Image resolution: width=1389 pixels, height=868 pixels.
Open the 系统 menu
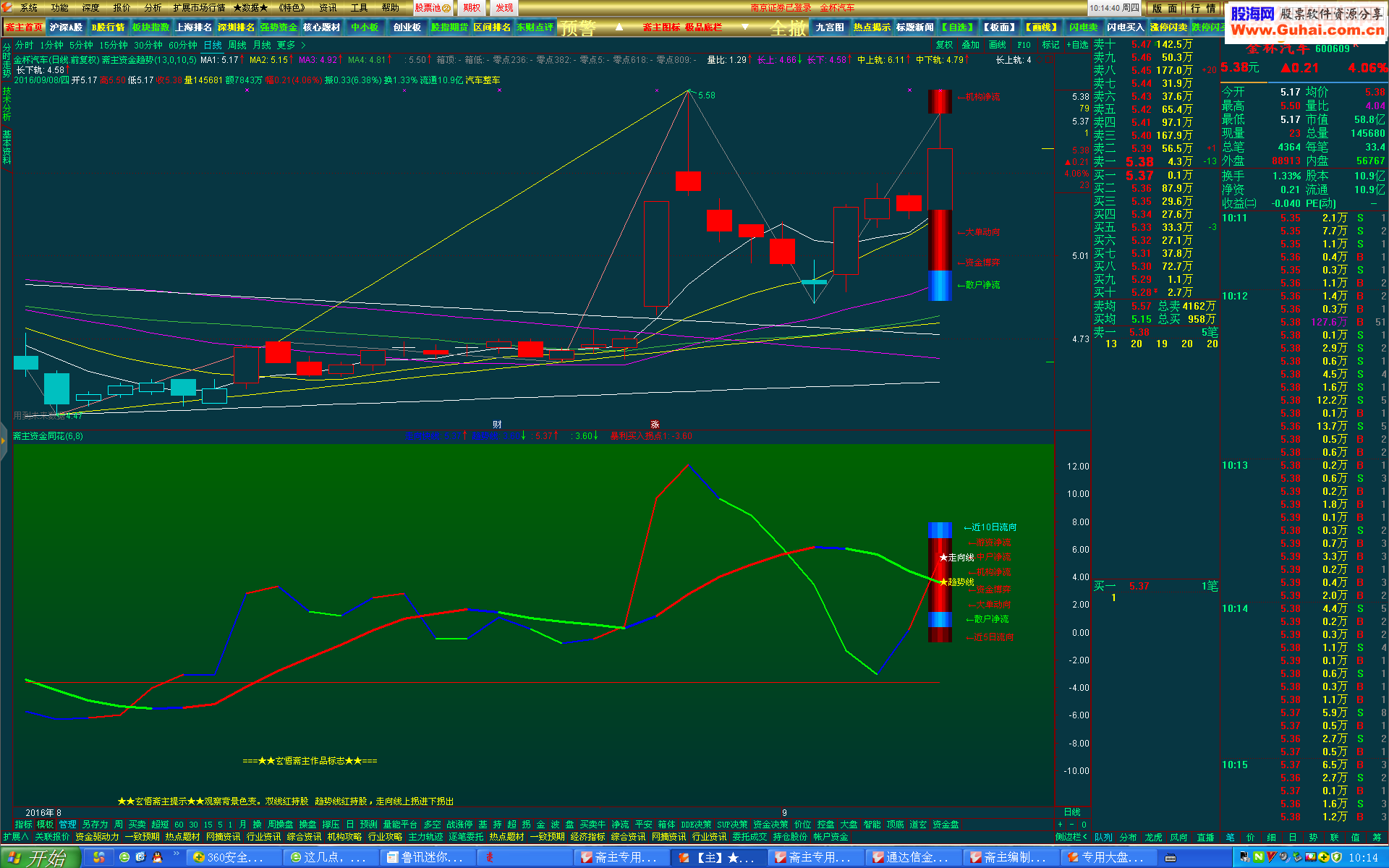pos(28,8)
